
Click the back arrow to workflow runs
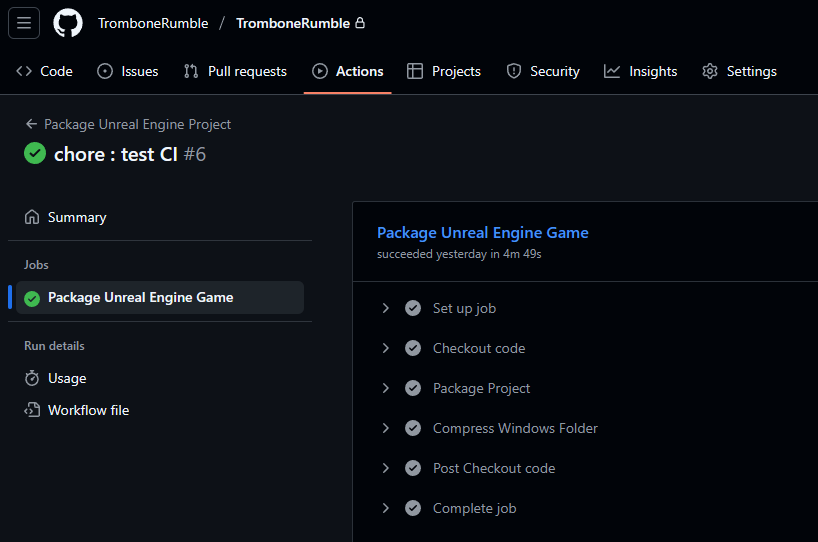[31, 124]
